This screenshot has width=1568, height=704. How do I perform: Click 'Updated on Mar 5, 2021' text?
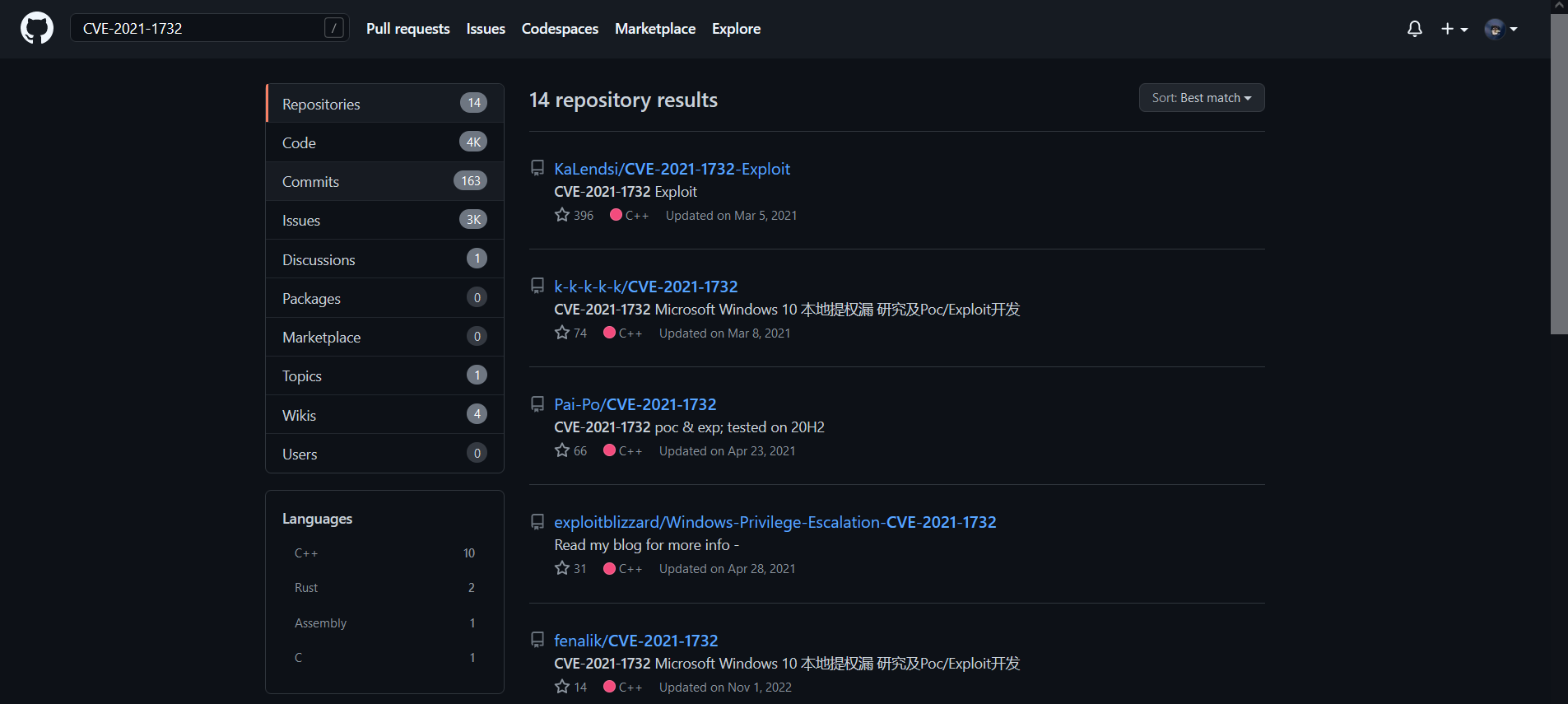731,216
